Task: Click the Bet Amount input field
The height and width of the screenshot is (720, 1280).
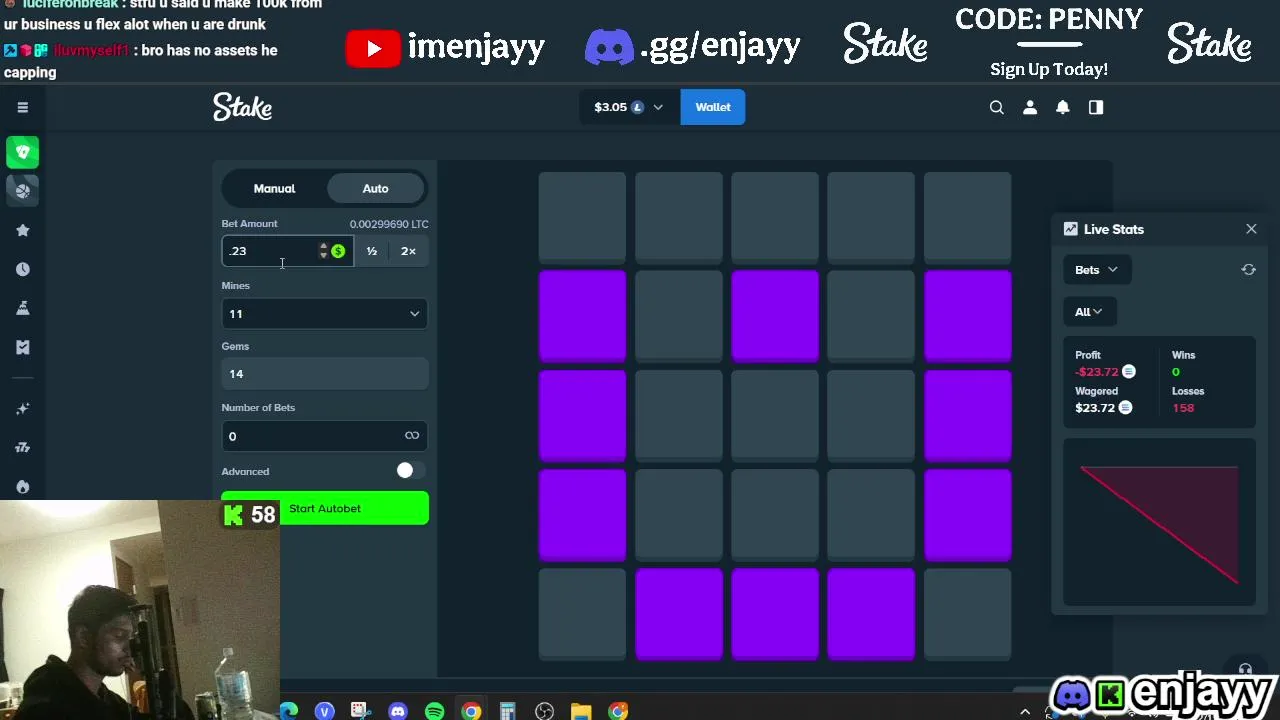Action: coord(270,251)
